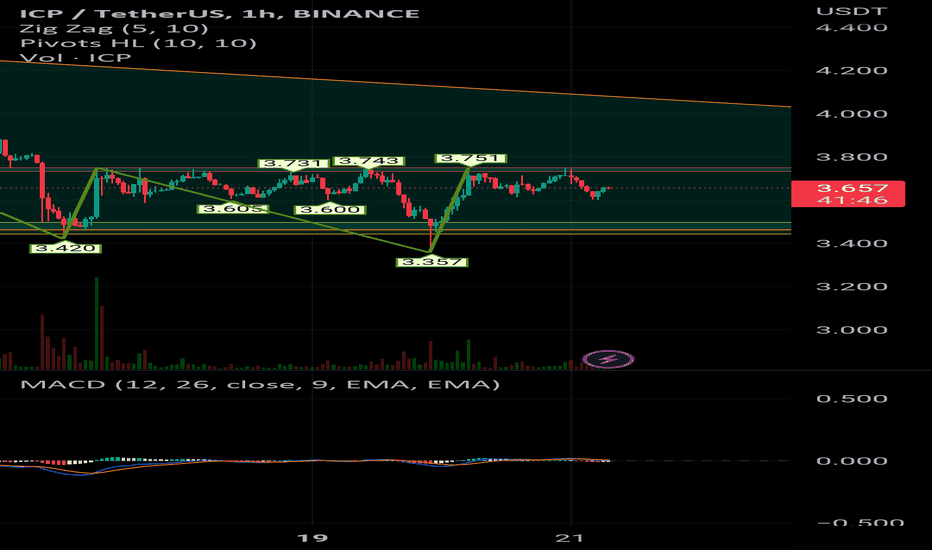Click the 3.200 price axis level

tap(852, 287)
